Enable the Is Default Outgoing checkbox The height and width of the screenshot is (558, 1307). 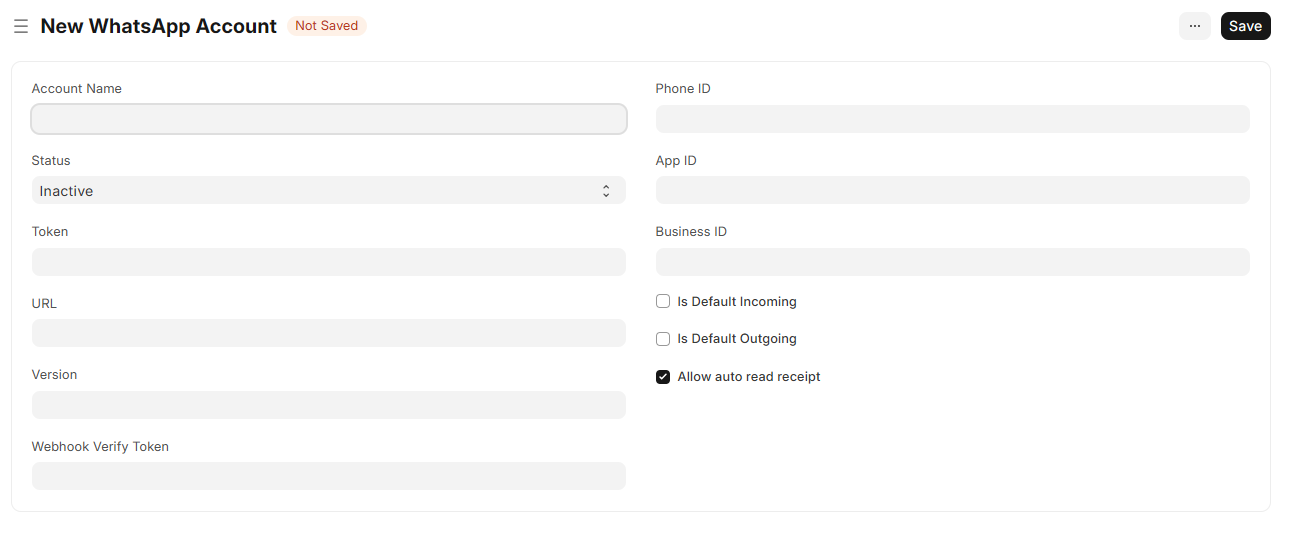tap(663, 339)
